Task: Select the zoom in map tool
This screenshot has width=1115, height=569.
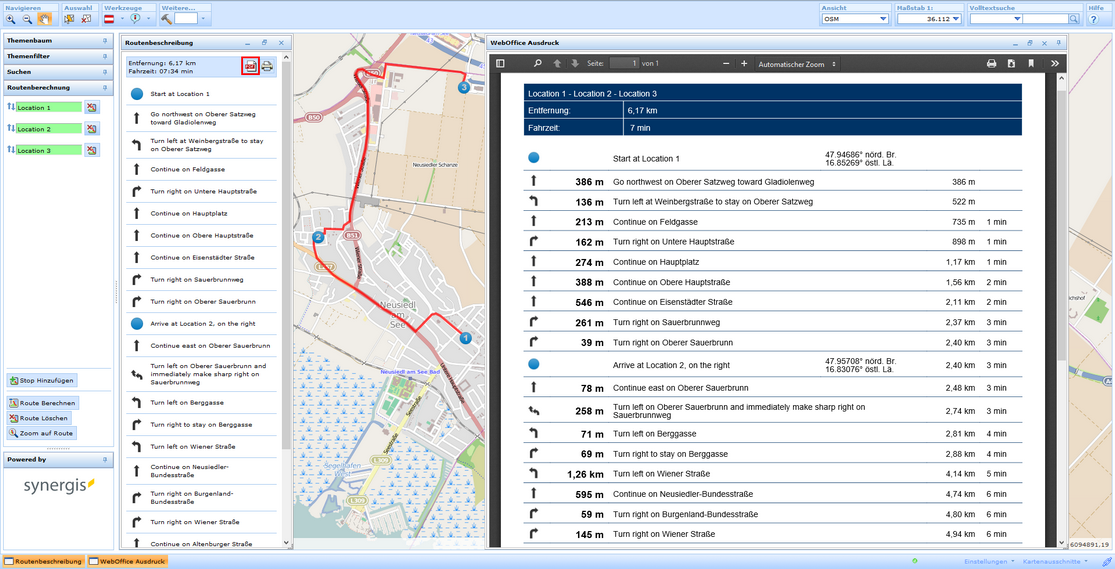Action: pyautogui.click(x=11, y=19)
